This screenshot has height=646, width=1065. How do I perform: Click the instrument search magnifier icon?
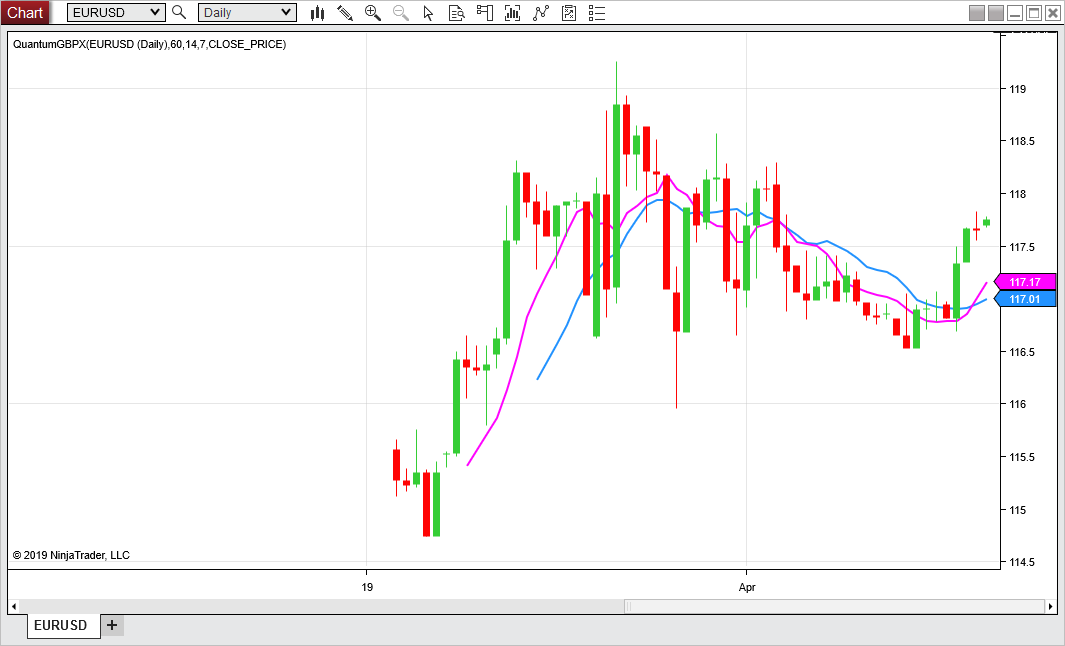179,12
